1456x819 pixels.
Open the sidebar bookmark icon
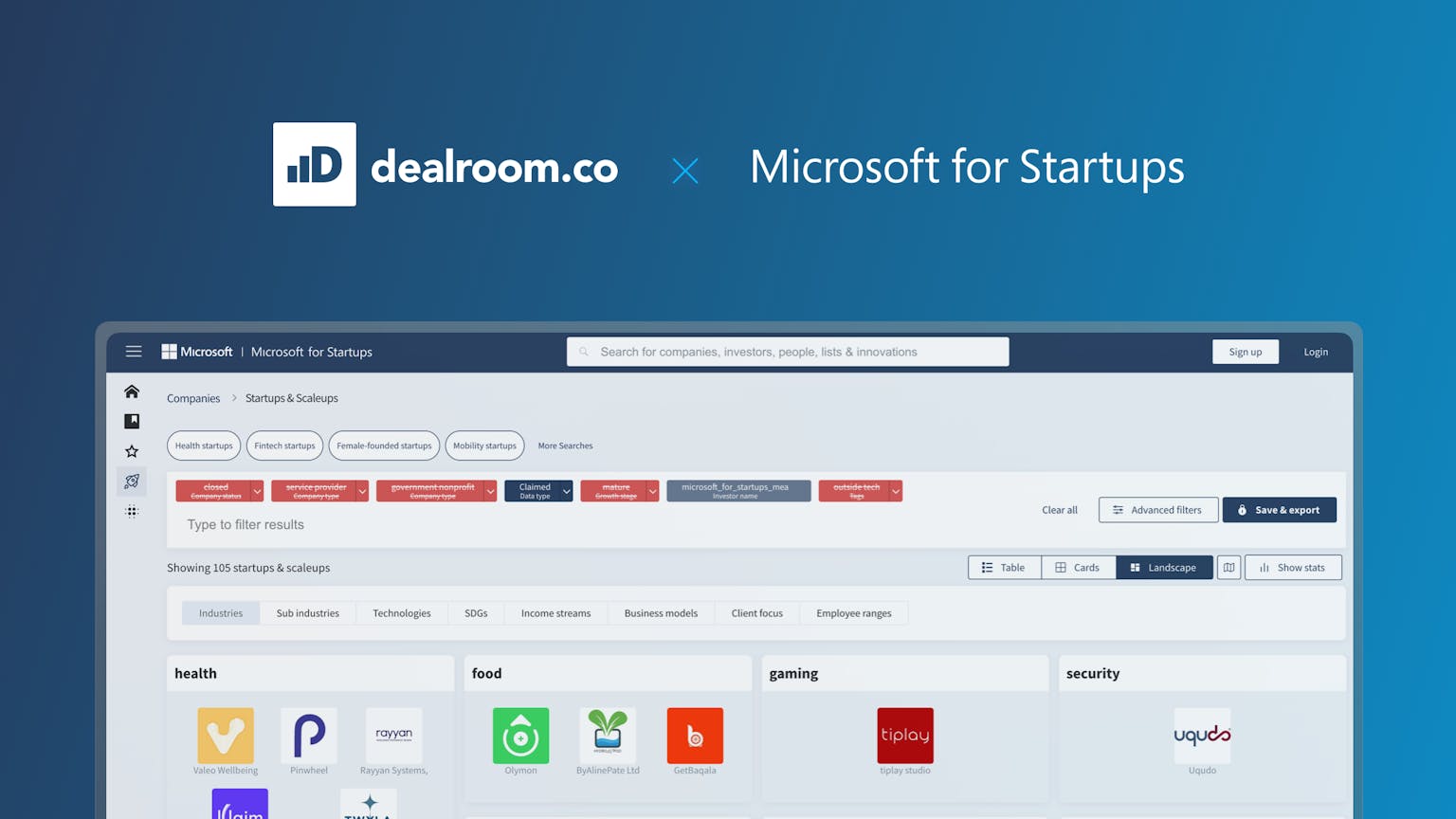tap(132, 421)
